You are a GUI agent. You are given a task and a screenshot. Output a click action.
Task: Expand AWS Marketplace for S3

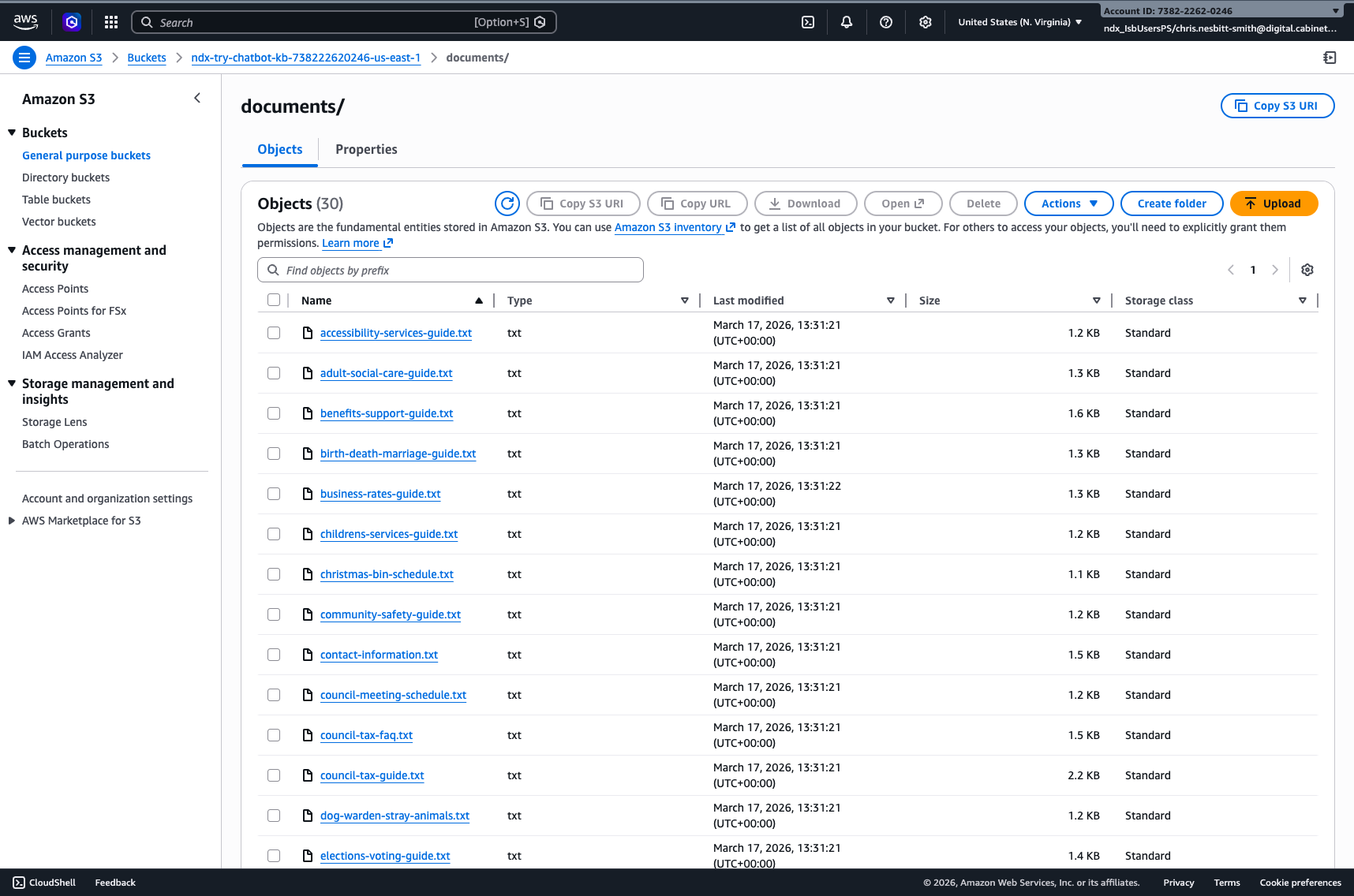point(12,521)
